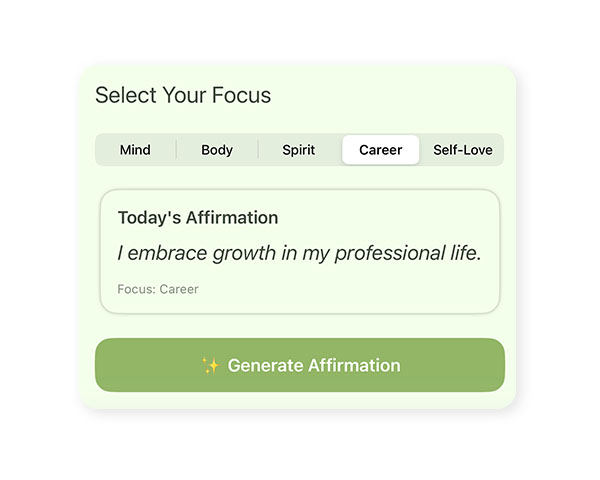The image size is (600, 480).
Task: Click the sparkles icon on Generate button
Action: (210, 366)
